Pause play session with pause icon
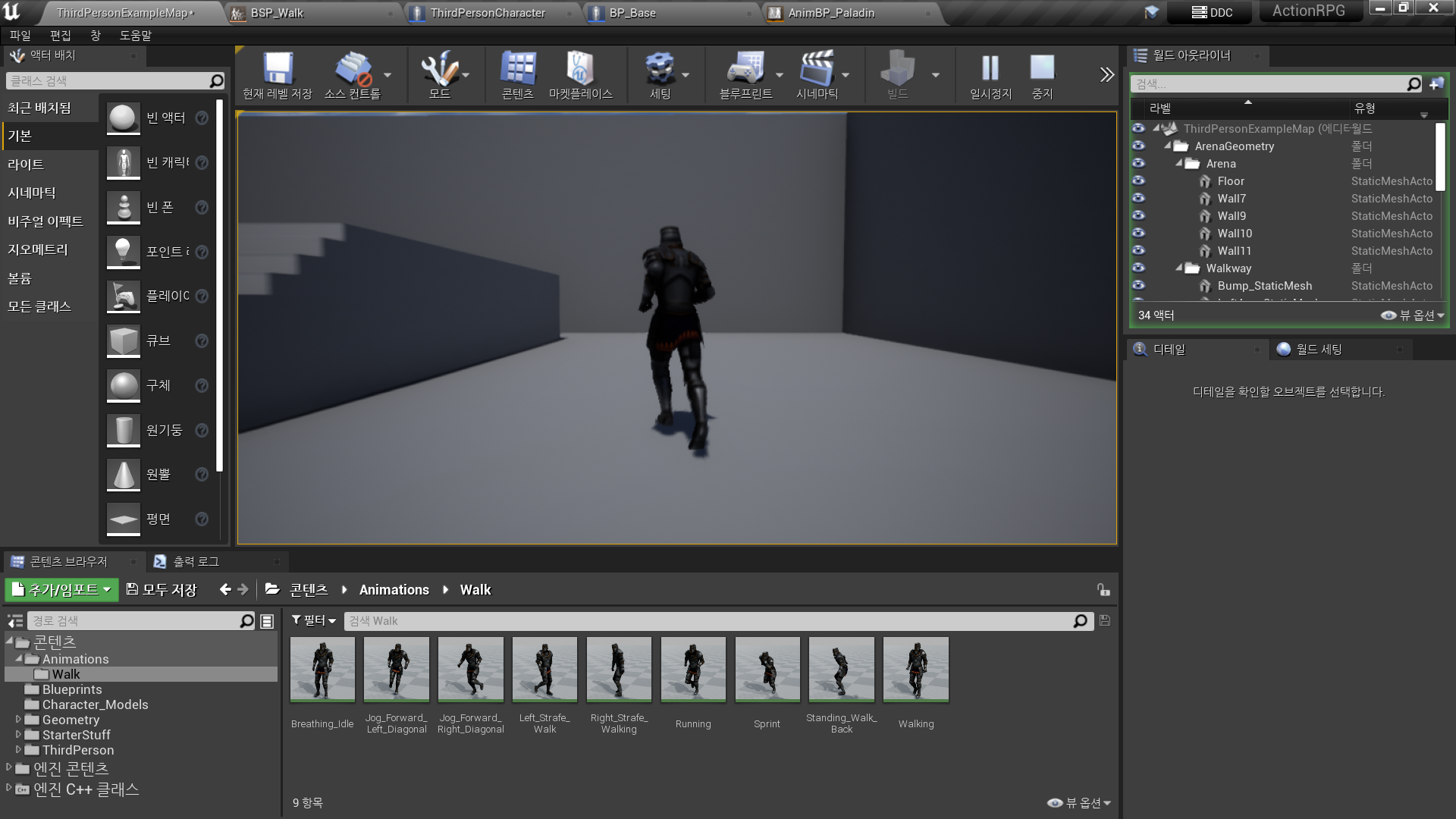1456x819 pixels. point(990,69)
